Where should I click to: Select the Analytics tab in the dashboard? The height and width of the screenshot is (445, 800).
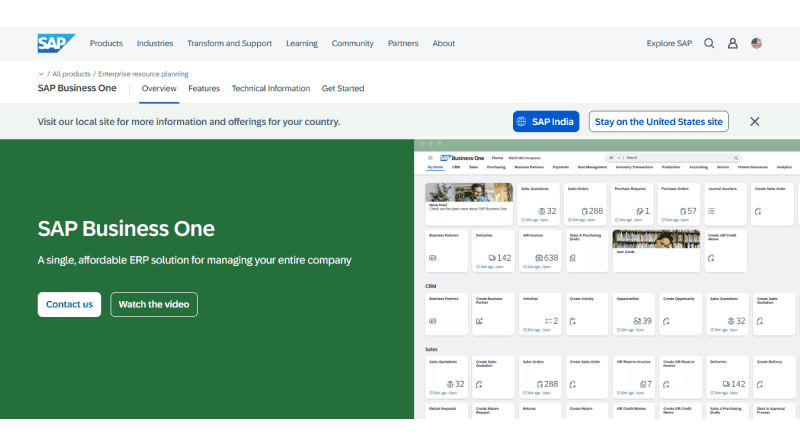click(784, 167)
